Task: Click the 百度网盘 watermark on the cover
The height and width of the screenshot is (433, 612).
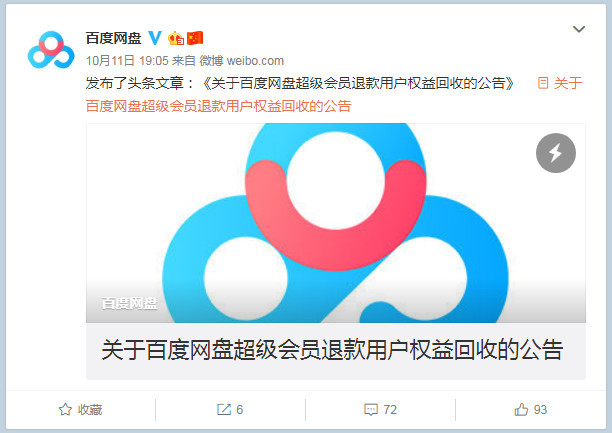Action: coord(129,303)
